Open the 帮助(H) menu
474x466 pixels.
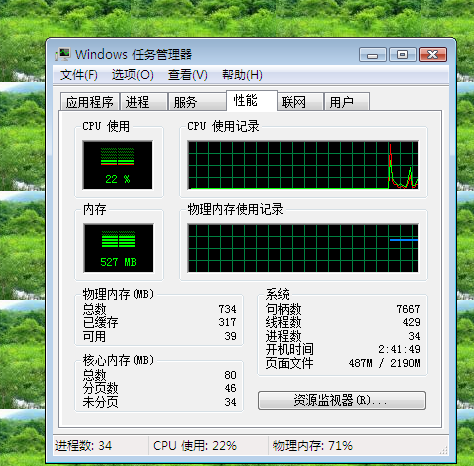[242, 75]
